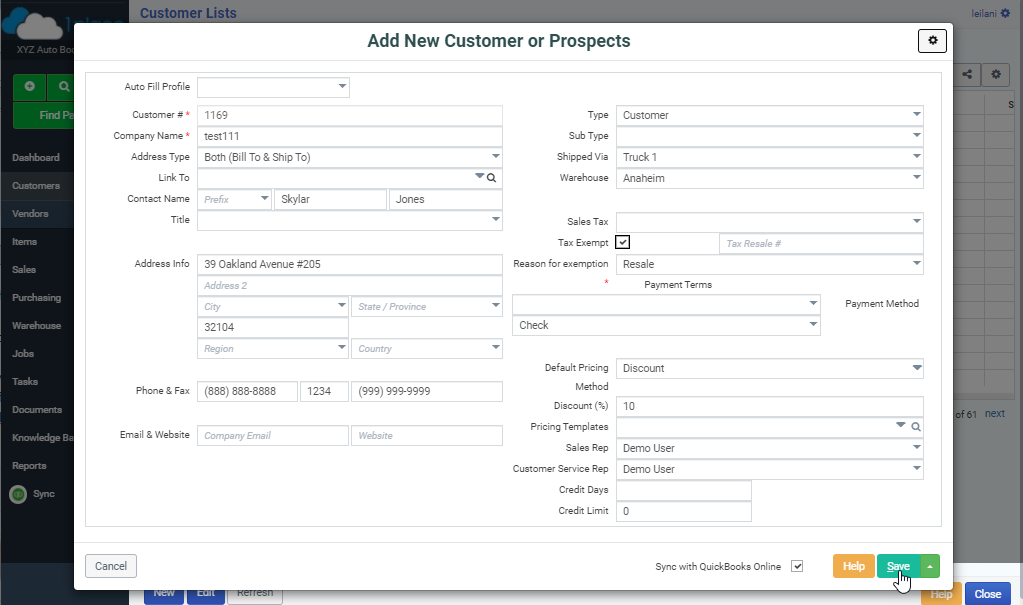Select Vendors in the sidebar menu

30,214
